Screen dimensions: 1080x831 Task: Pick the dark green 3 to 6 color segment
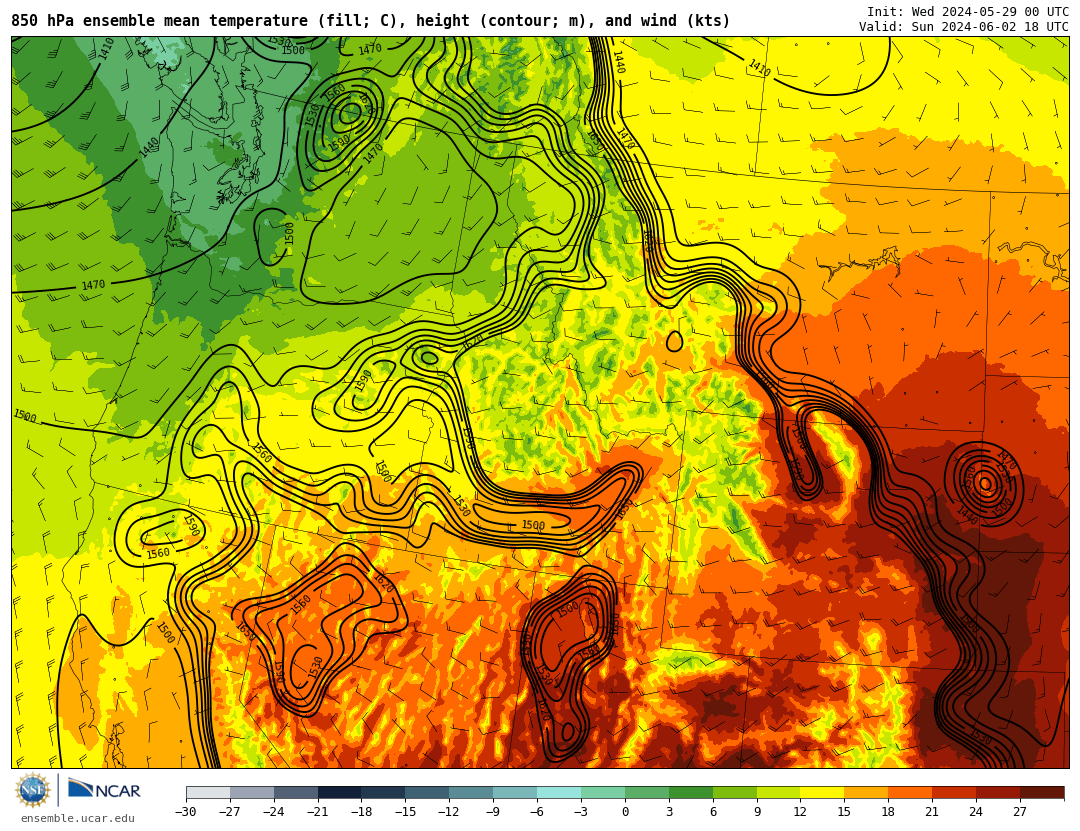click(691, 792)
